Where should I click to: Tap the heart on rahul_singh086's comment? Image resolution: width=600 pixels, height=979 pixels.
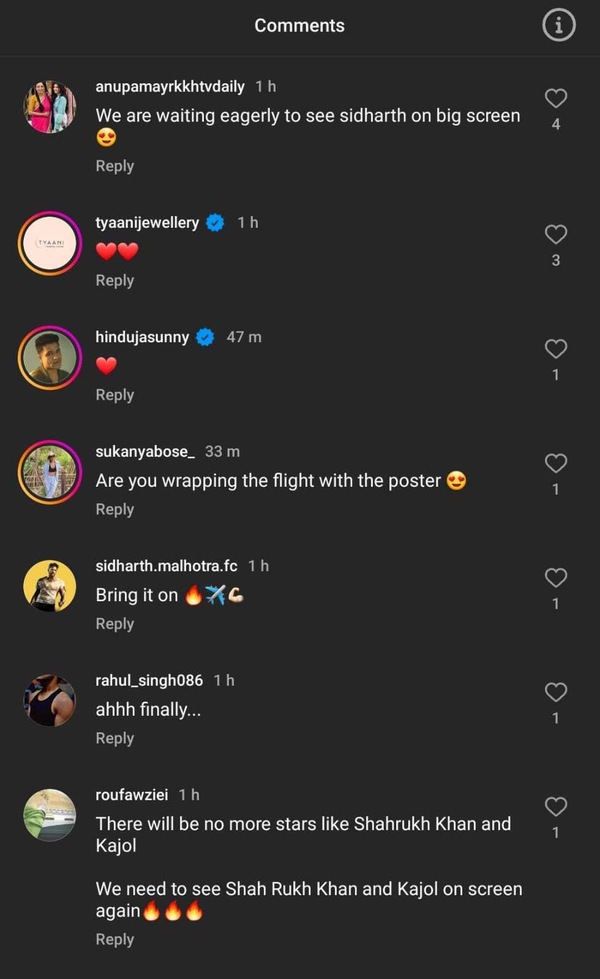pos(556,691)
